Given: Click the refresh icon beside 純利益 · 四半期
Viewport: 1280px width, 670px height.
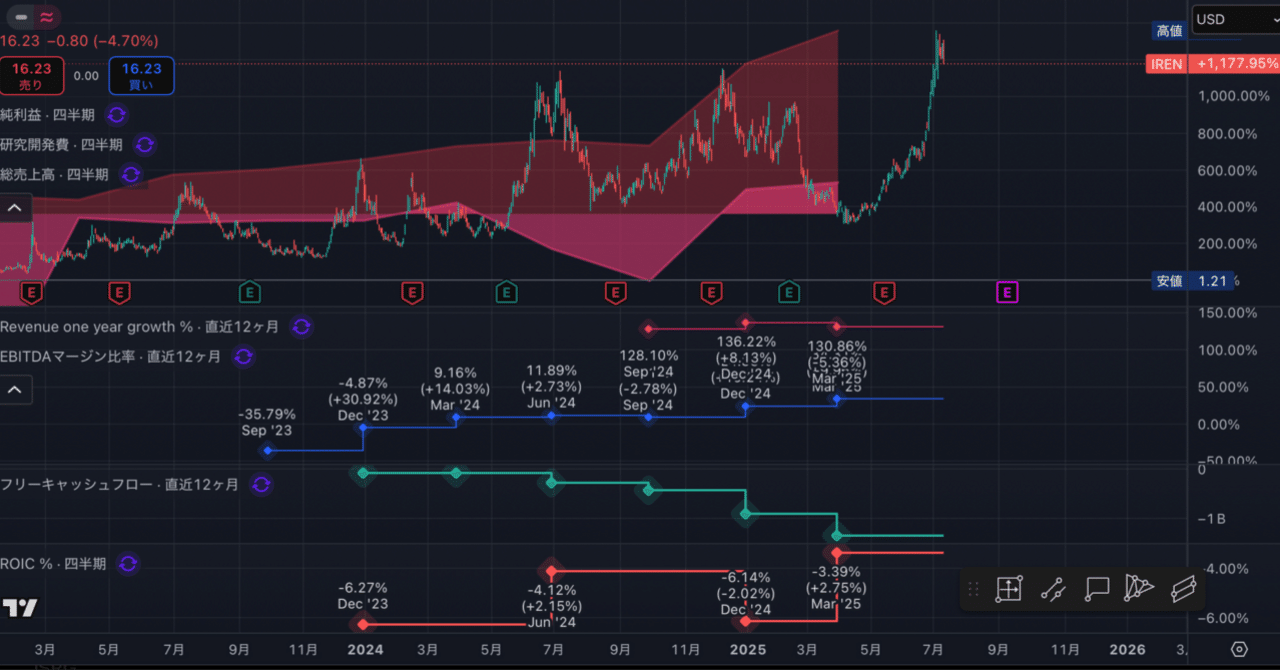Looking at the screenshot, I should [x=117, y=115].
